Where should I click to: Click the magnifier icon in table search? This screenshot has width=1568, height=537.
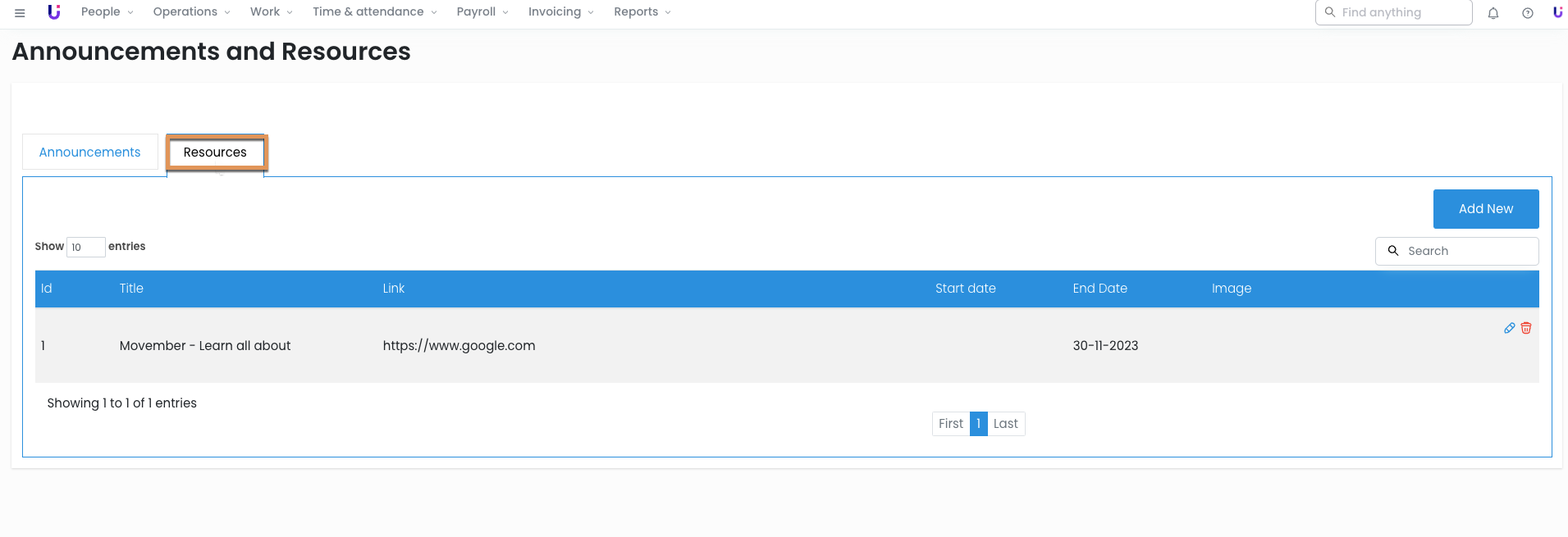pyautogui.click(x=1392, y=251)
